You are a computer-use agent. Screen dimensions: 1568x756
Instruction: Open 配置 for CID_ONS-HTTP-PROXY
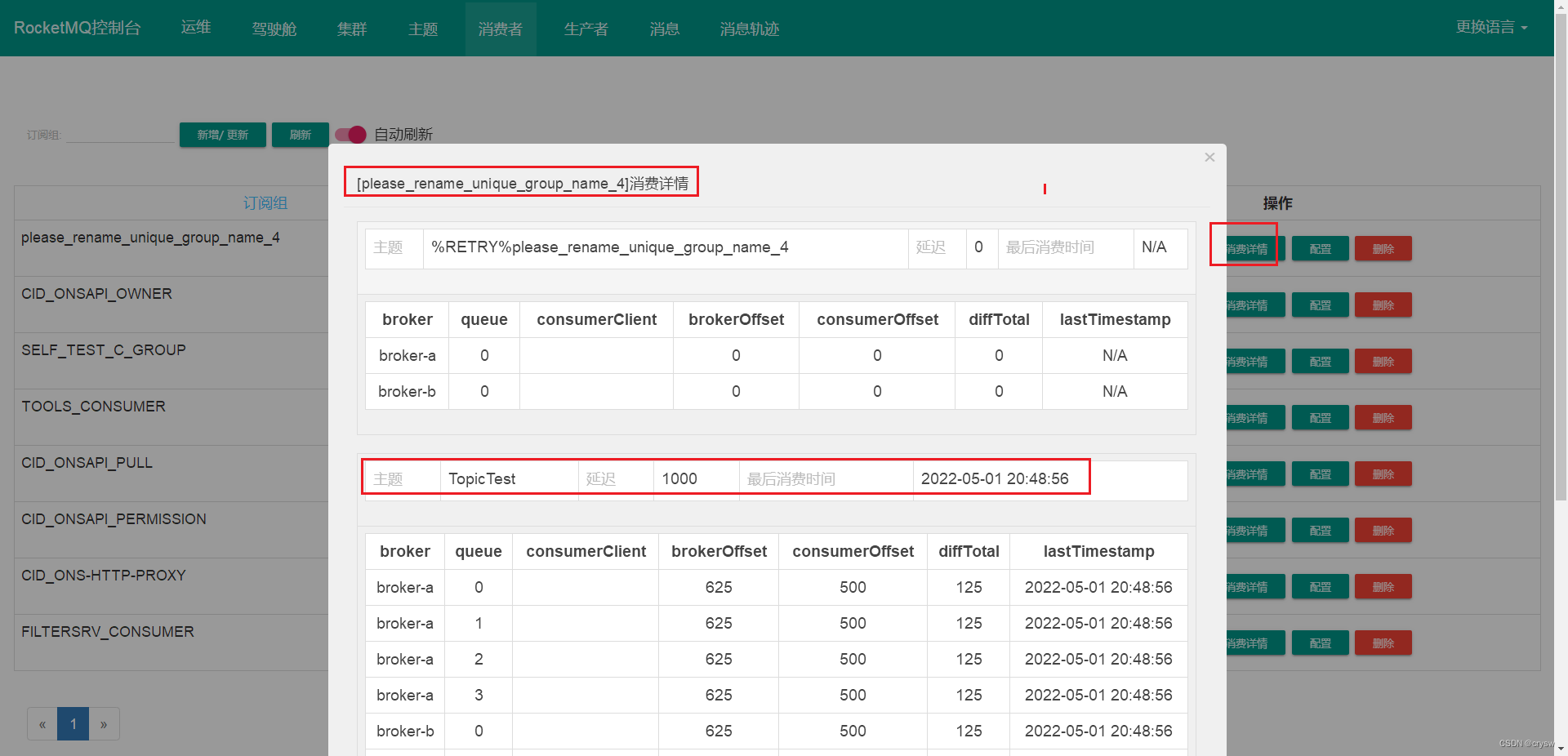[x=1321, y=587]
